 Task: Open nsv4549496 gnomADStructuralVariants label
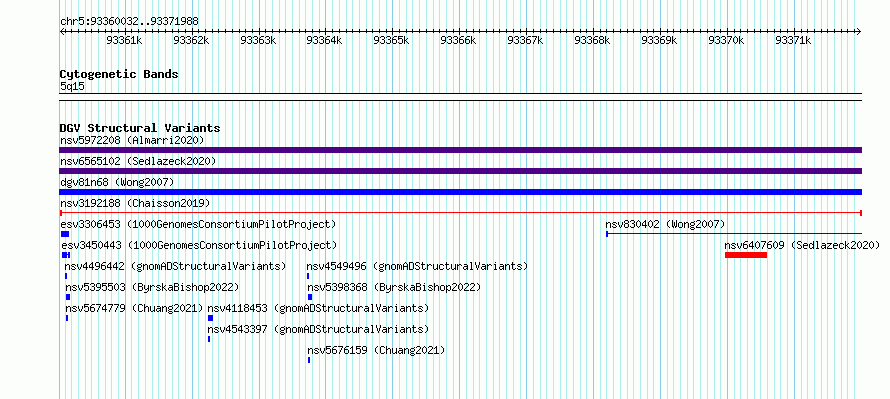[417, 266]
